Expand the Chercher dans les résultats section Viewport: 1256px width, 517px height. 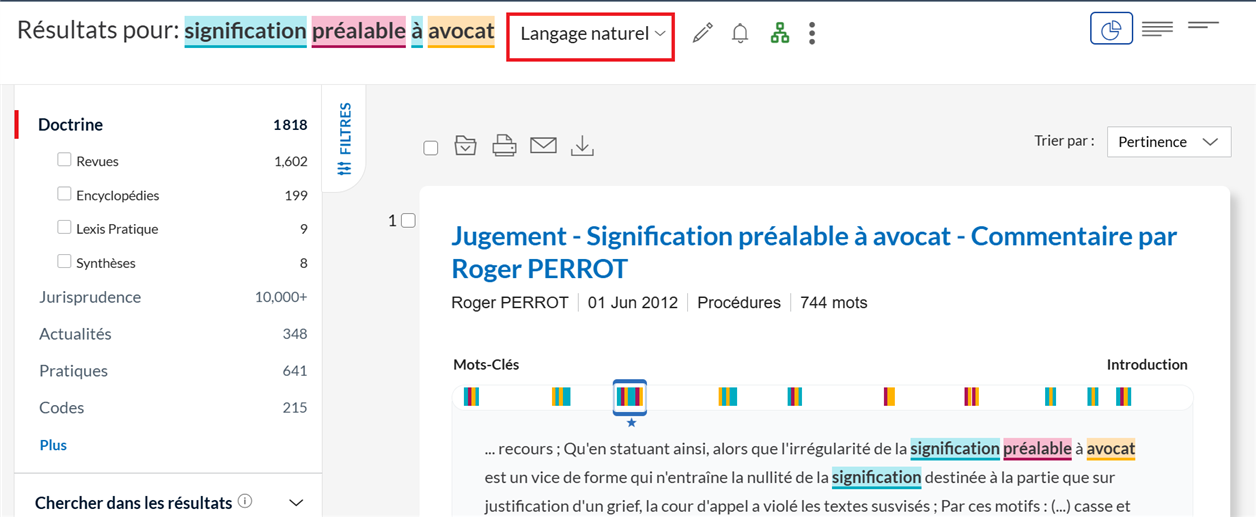click(296, 503)
